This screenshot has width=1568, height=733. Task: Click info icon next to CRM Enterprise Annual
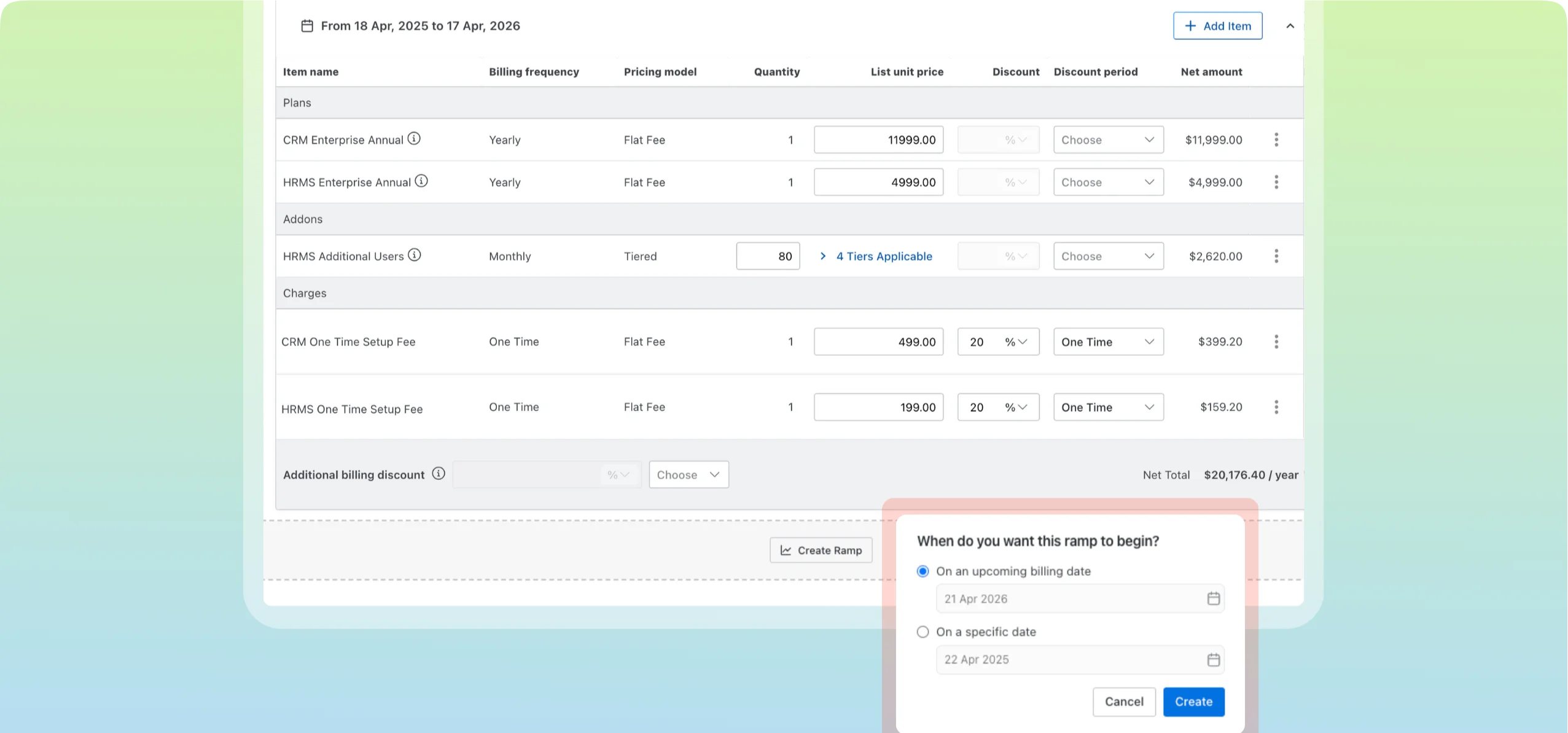coord(414,139)
